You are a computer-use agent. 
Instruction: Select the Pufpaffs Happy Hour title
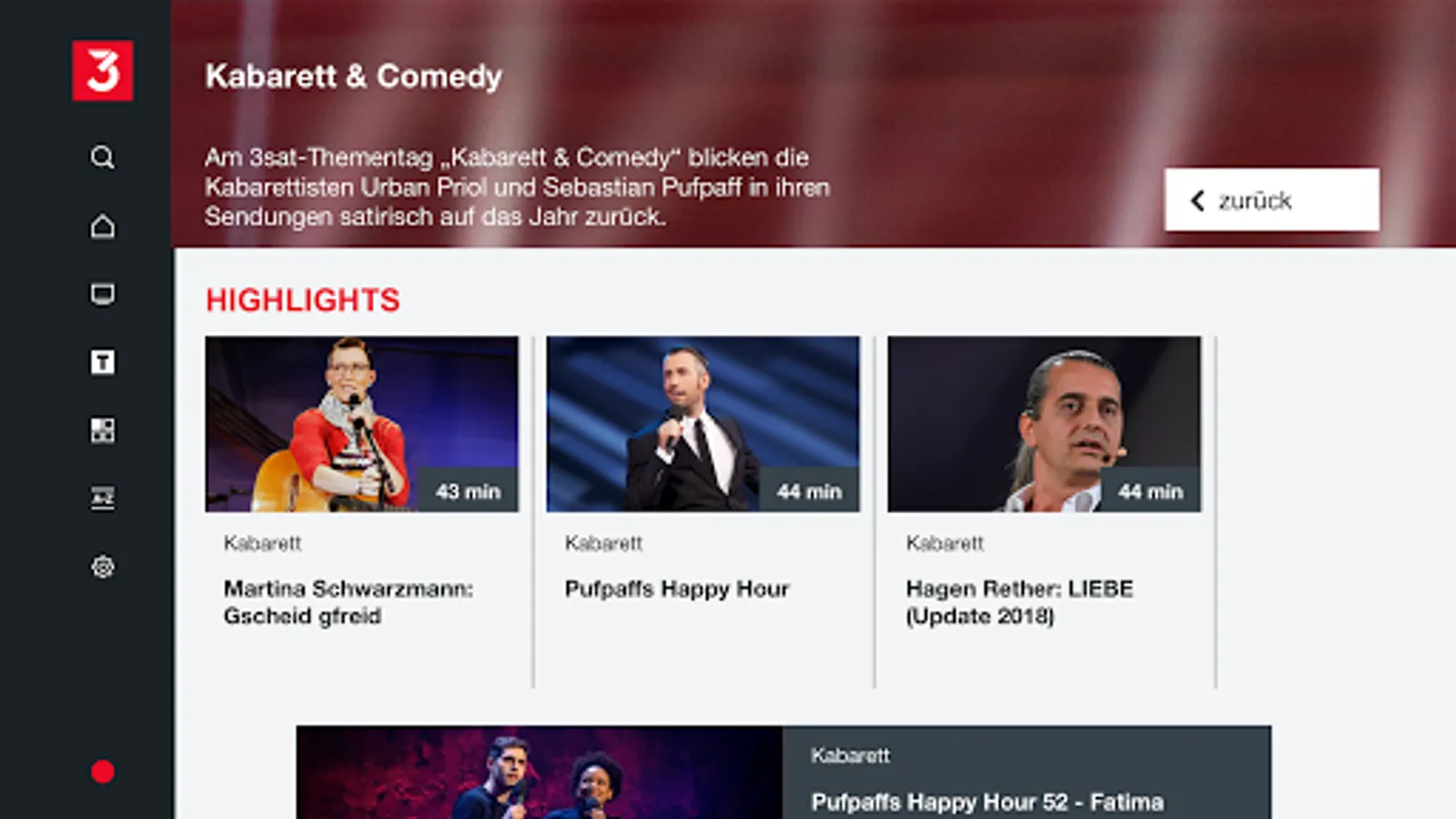tap(677, 589)
